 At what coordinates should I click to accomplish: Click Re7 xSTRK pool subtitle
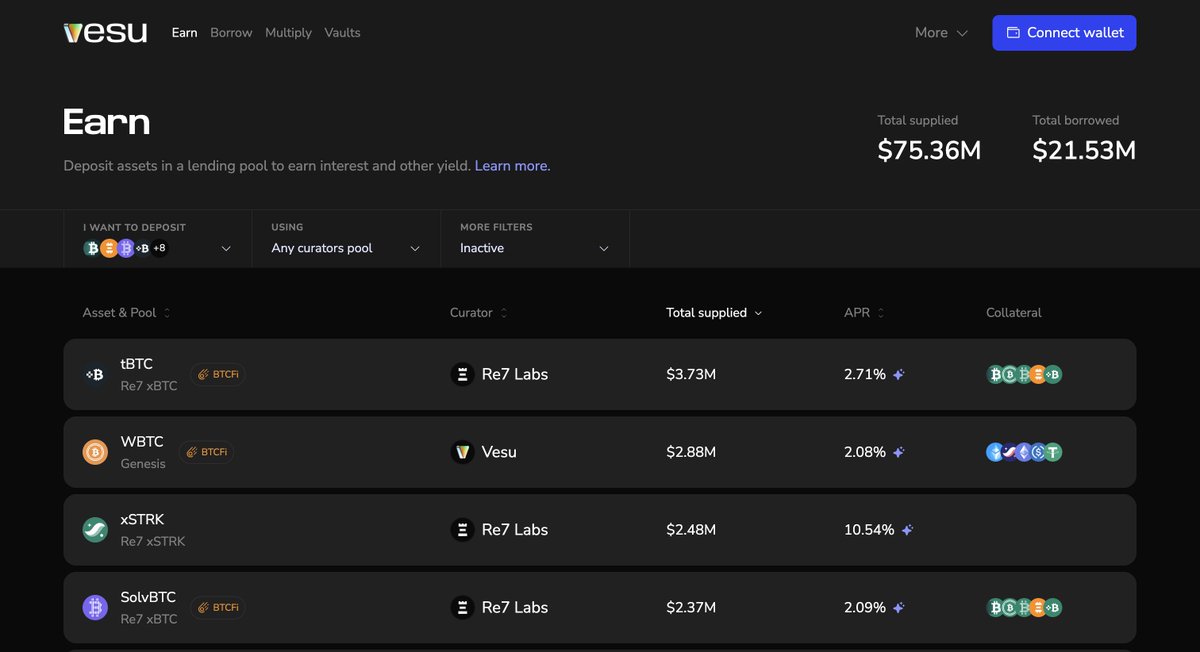[x=153, y=541]
